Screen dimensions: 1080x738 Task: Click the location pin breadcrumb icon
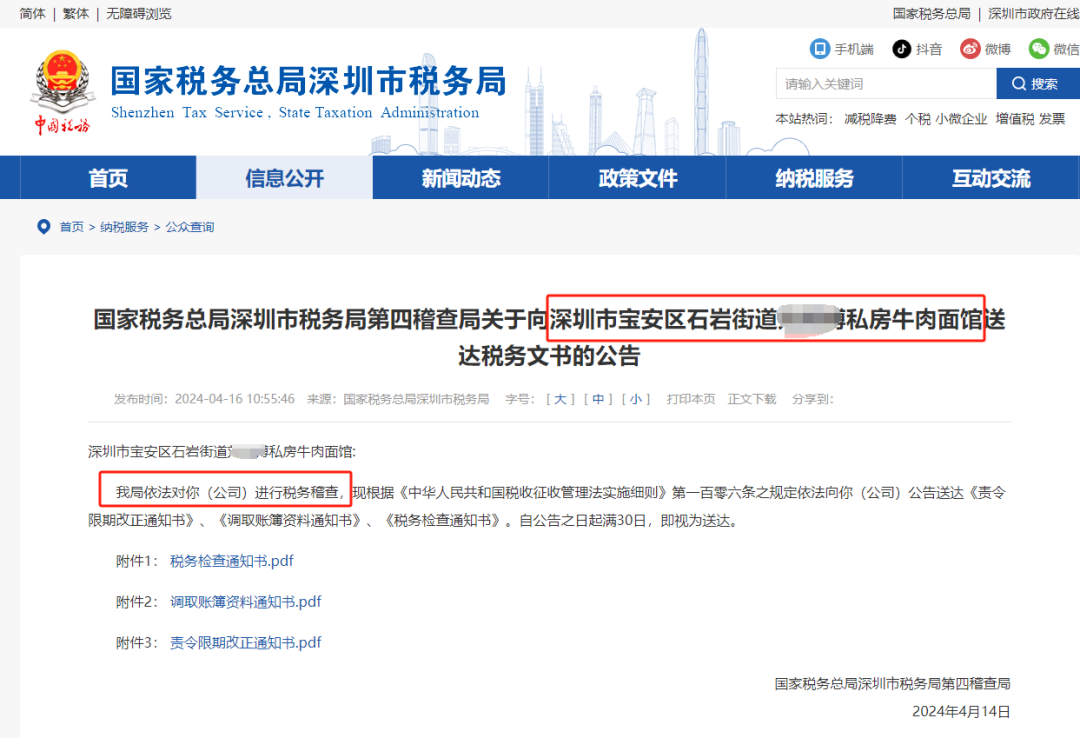(43, 227)
